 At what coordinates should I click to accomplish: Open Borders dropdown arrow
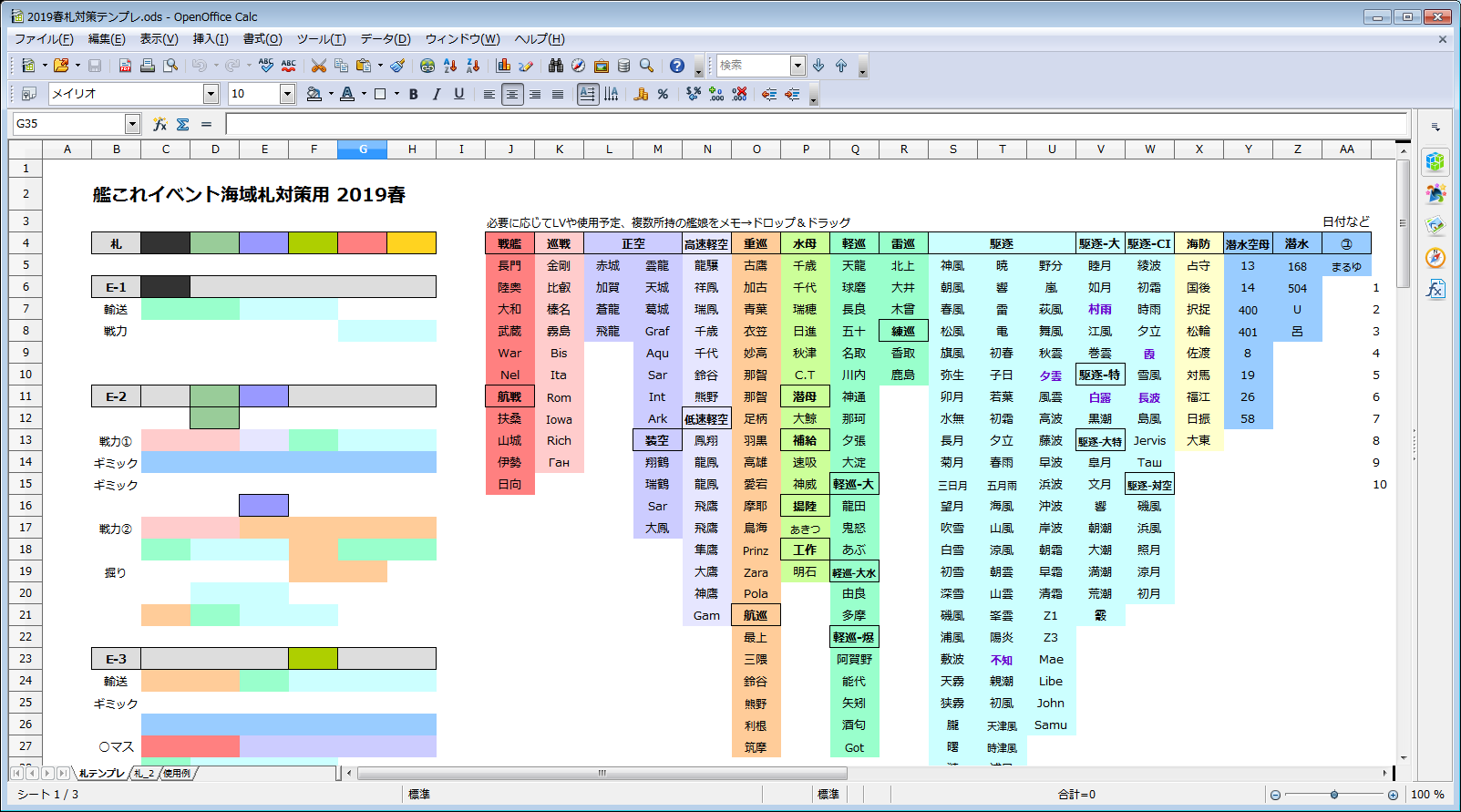pos(396,94)
